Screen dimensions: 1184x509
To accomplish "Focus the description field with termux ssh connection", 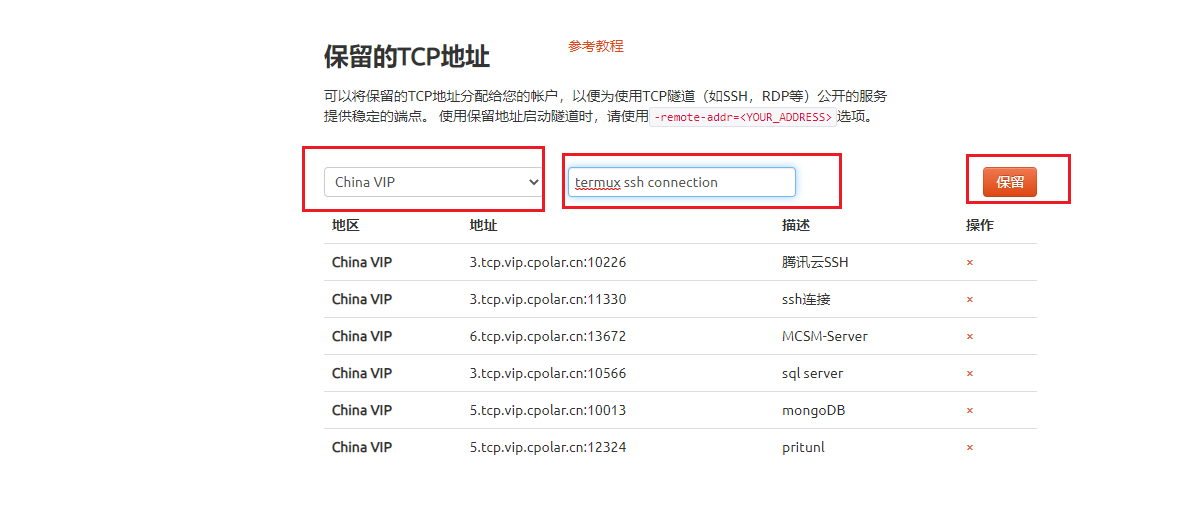I will (x=682, y=182).
